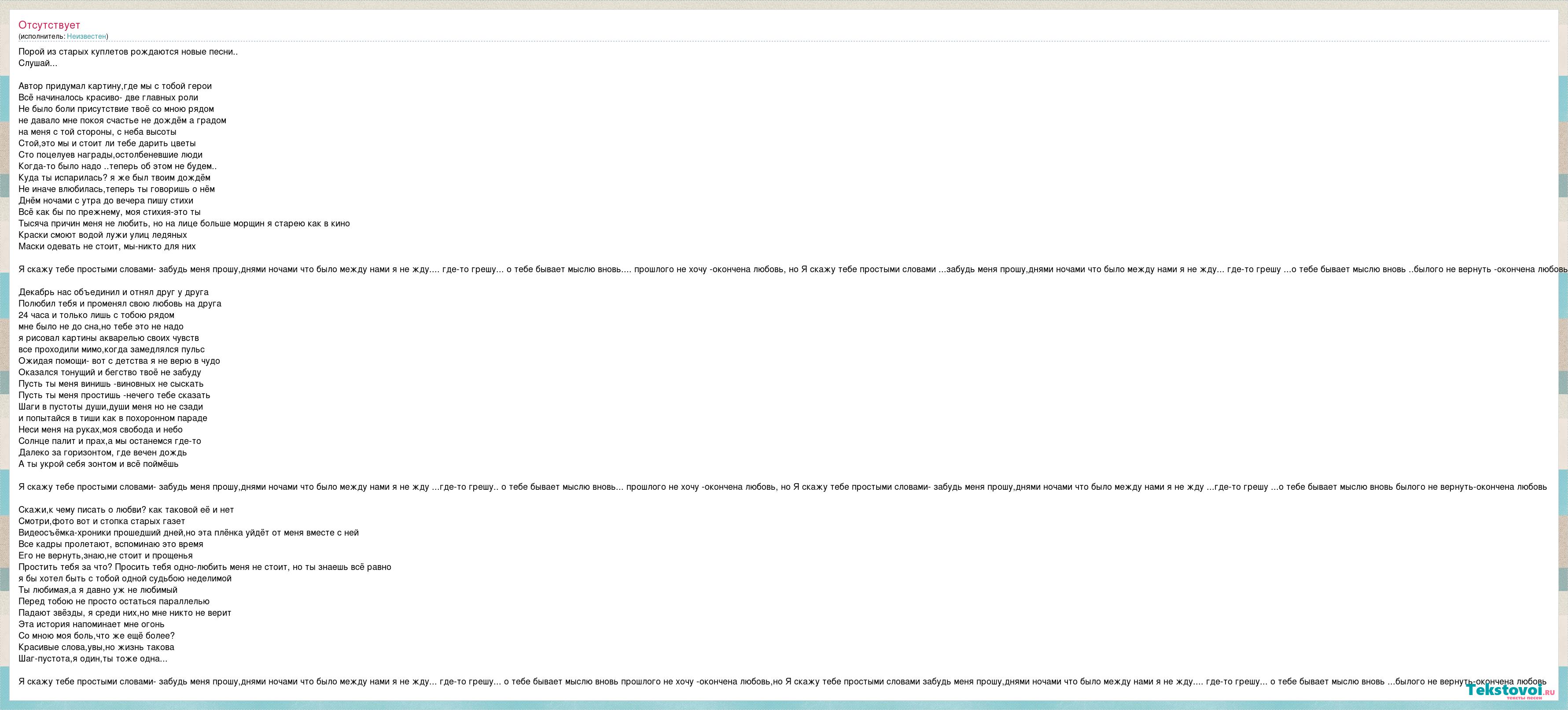This screenshot has height=710, width=1568.
Task: Click the line 'Смотри,фото вот и стопка старых газет'
Action: pyautogui.click(x=102, y=521)
